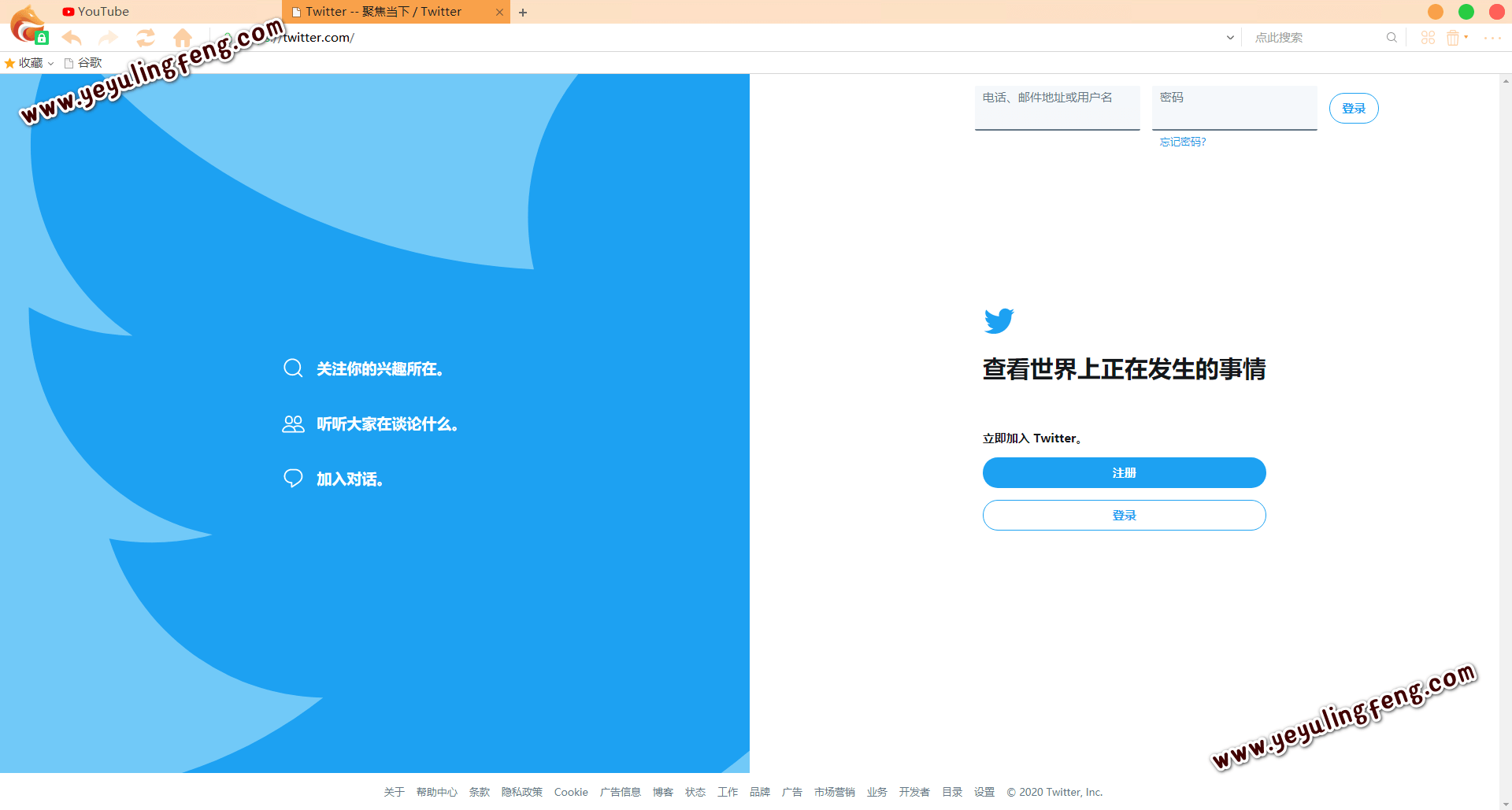Click the search magnifier icon in toolbar
1512x810 pixels.
[1392, 37]
